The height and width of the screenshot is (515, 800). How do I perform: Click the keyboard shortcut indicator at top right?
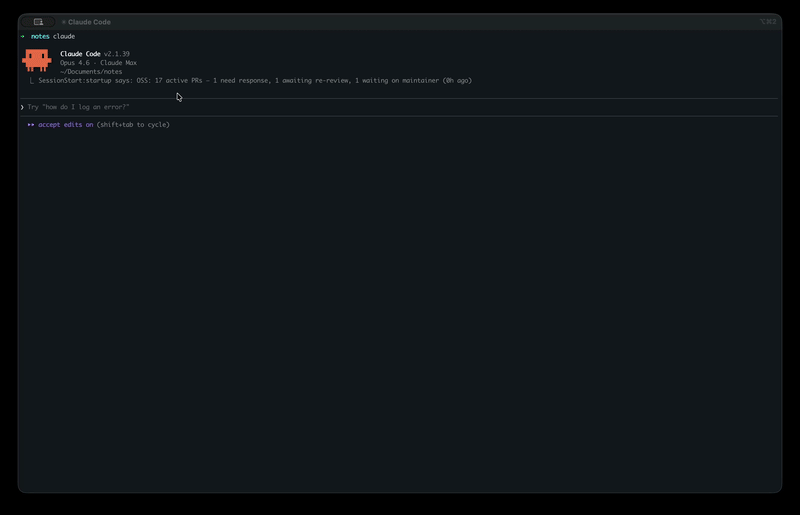point(768,21)
